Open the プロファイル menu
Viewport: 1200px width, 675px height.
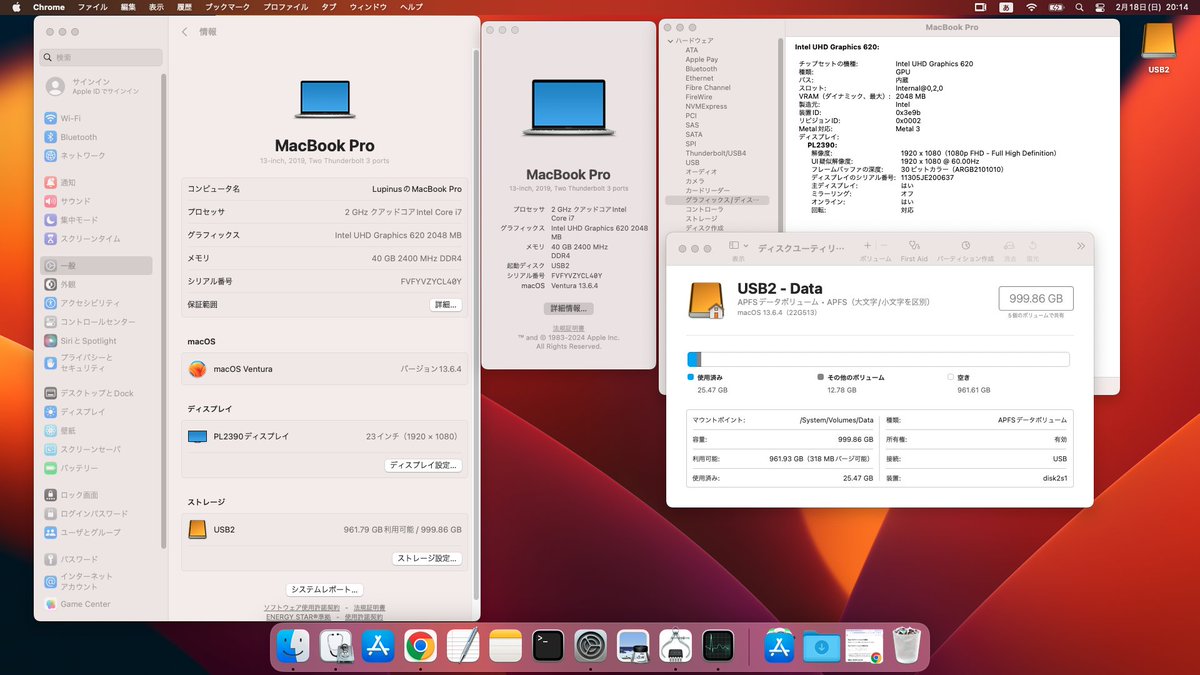(286, 7)
